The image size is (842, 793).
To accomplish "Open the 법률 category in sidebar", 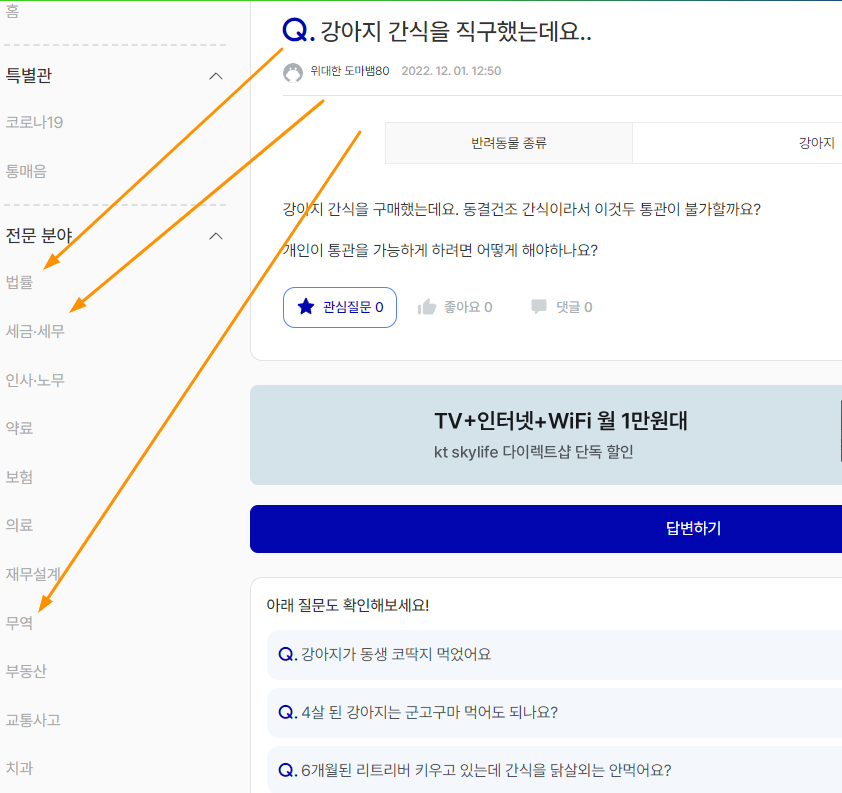I will pyautogui.click(x=20, y=283).
